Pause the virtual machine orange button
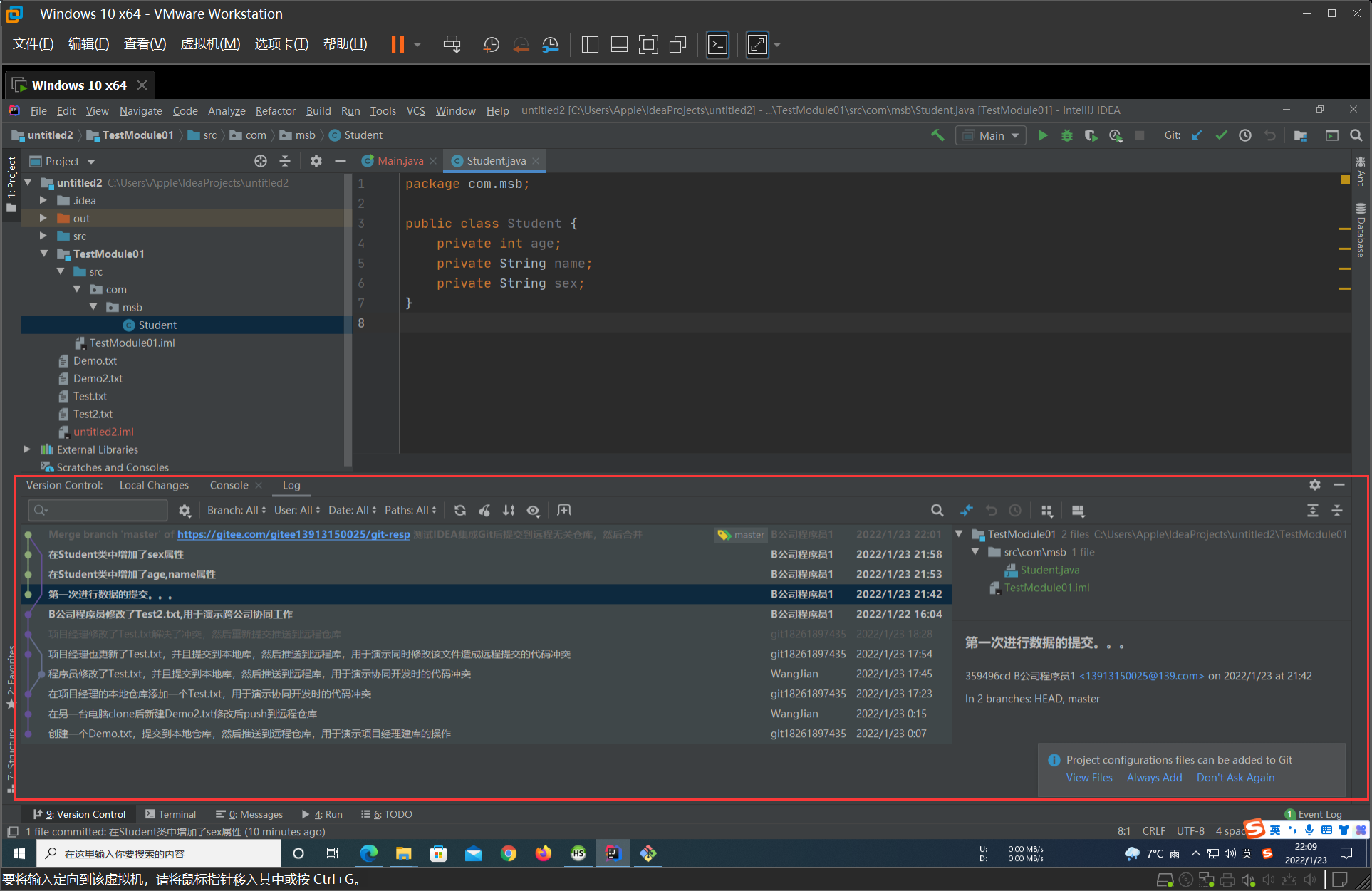Screen dimensions: 1372x891 (x=397, y=45)
